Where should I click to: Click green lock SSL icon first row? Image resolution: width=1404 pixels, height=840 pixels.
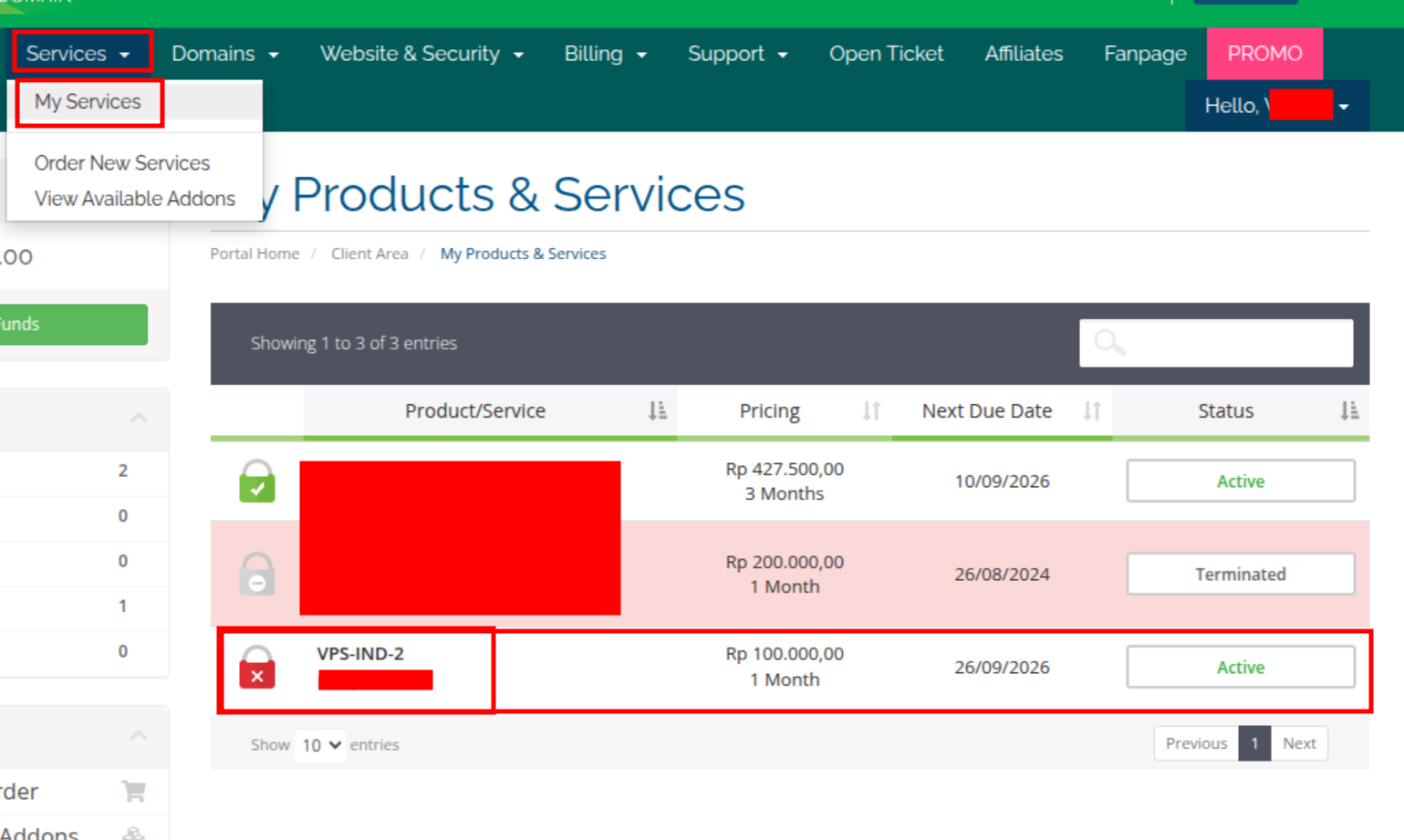coord(257,481)
